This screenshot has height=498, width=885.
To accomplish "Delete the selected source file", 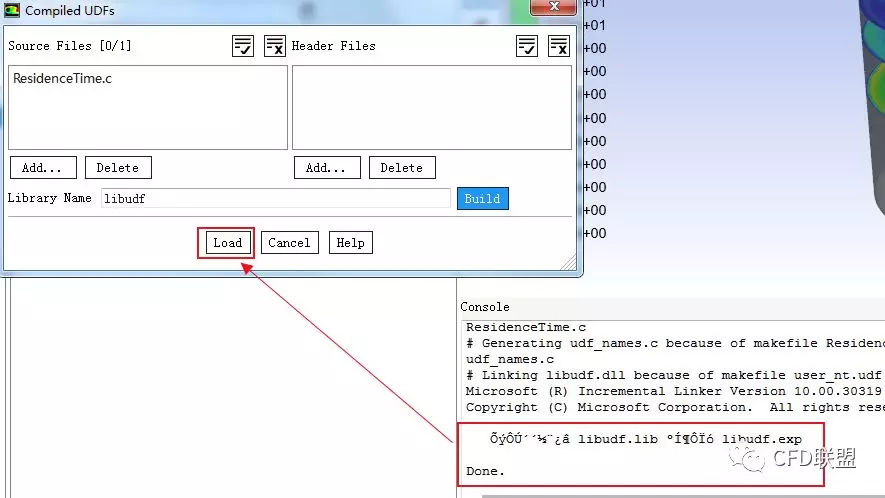I will [x=117, y=168].
